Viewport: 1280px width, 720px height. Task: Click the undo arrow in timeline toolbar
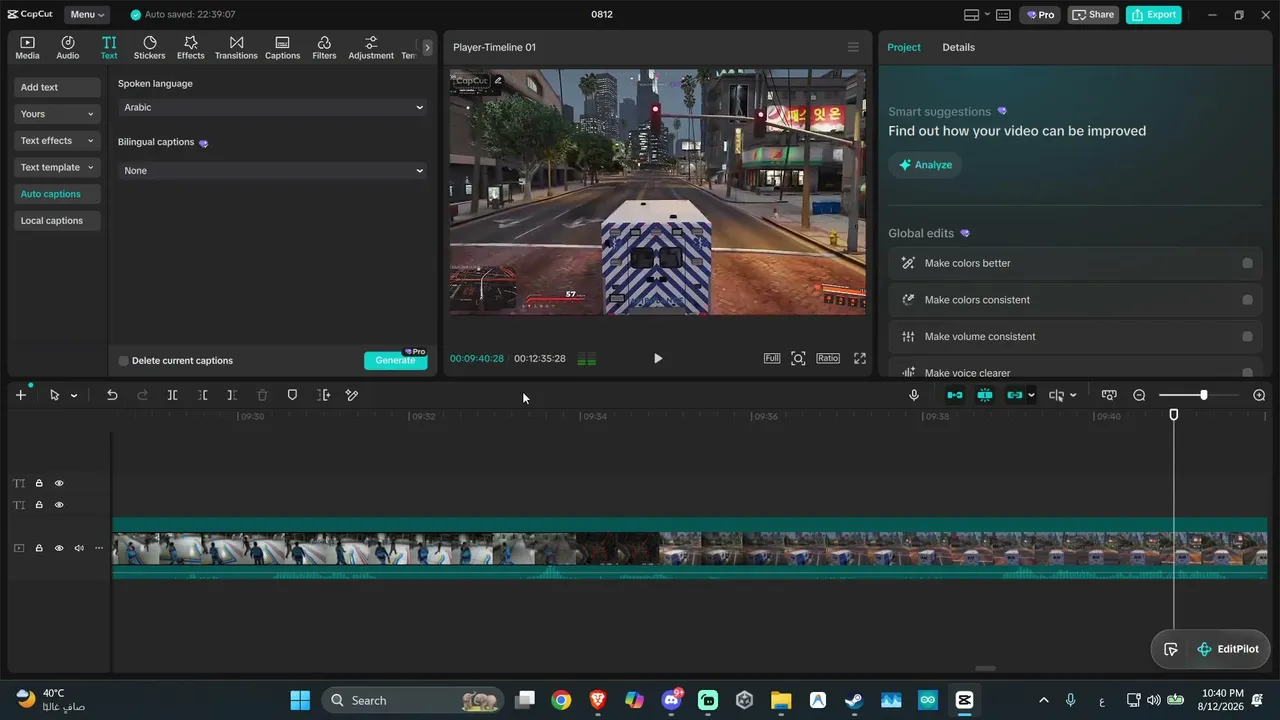pyautogui.click(x=112, y=395)
